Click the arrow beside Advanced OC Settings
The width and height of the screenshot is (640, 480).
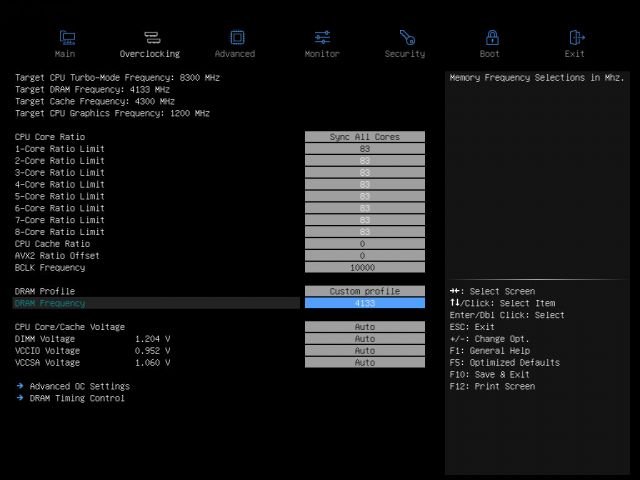pyautogui.click(x=20, y=386)
